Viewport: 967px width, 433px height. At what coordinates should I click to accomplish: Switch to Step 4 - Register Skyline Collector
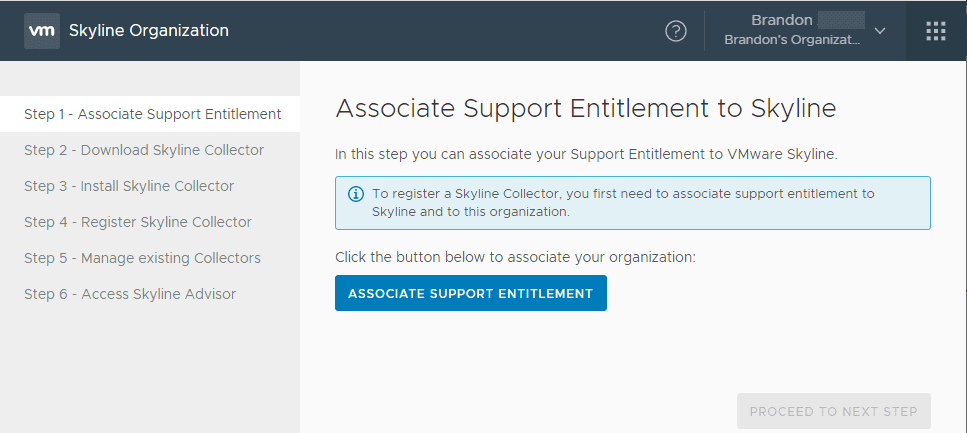pos(138,222)
